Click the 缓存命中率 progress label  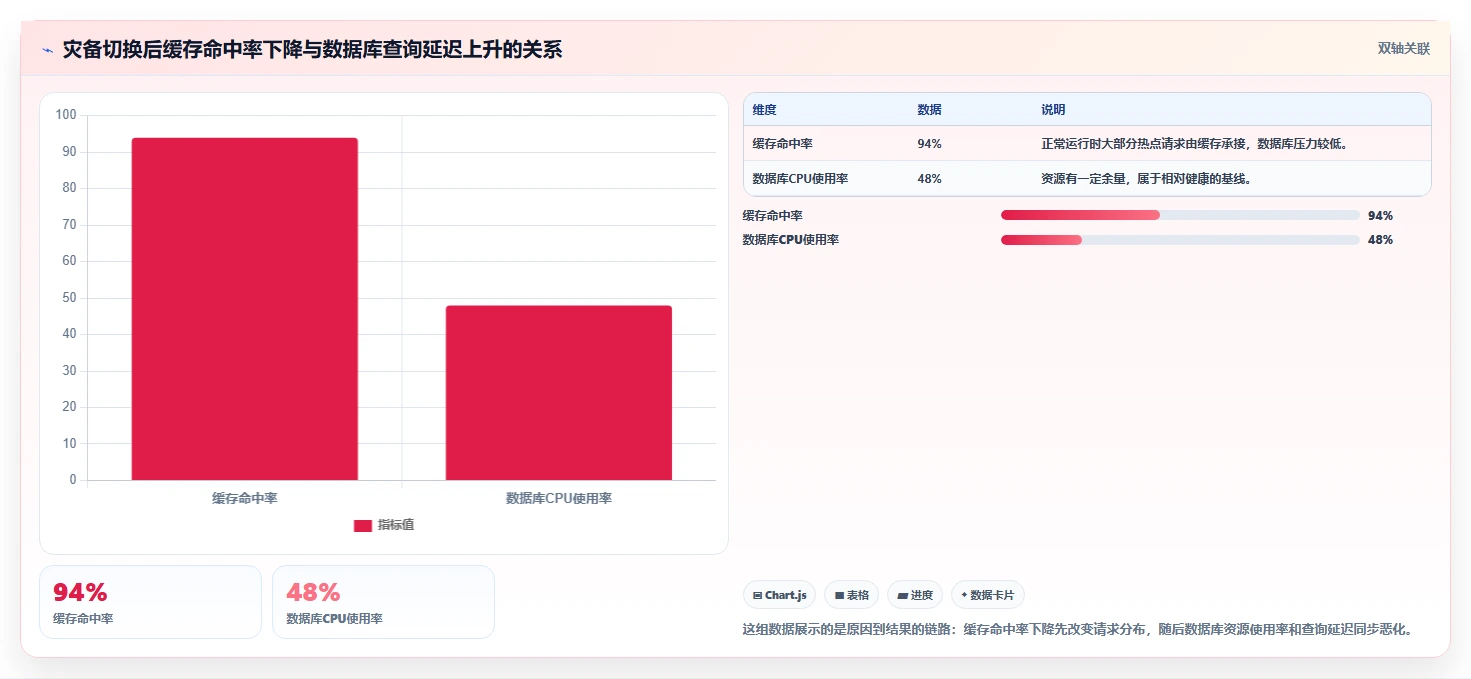point(773,215)
